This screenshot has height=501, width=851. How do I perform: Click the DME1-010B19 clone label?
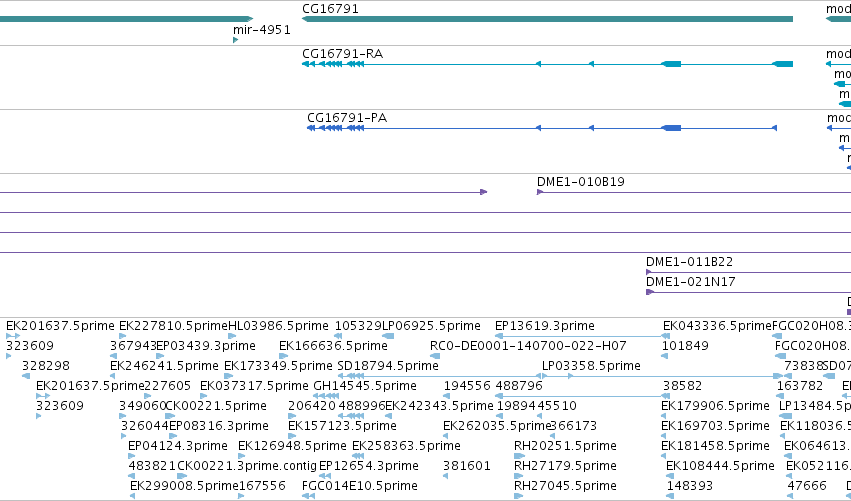tap(581, 182)
